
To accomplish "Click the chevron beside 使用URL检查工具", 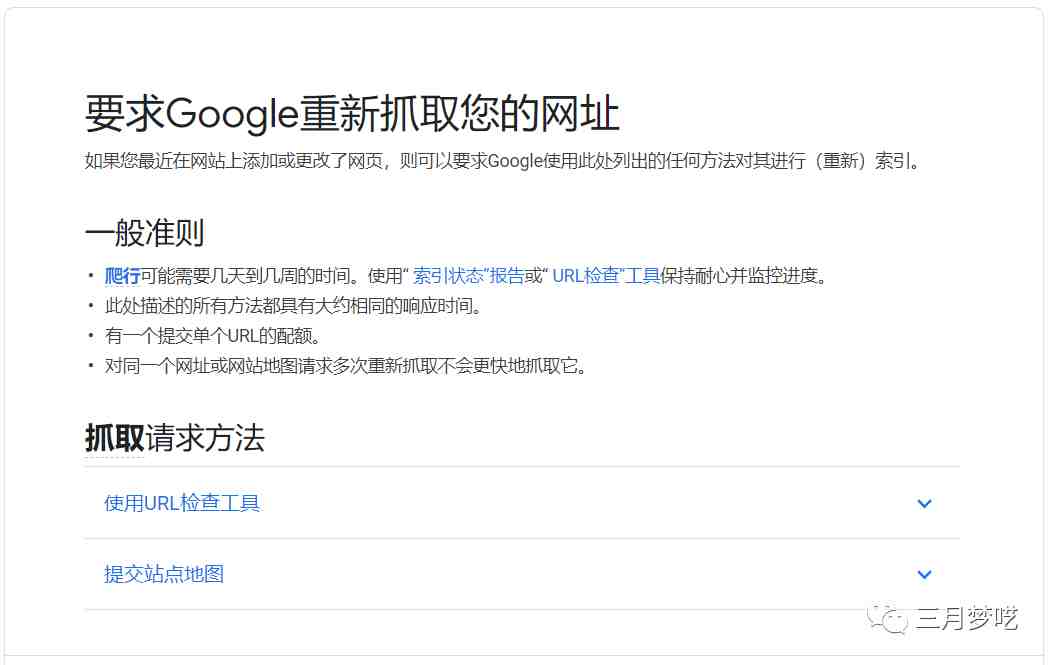I will (x=924, y=503).
